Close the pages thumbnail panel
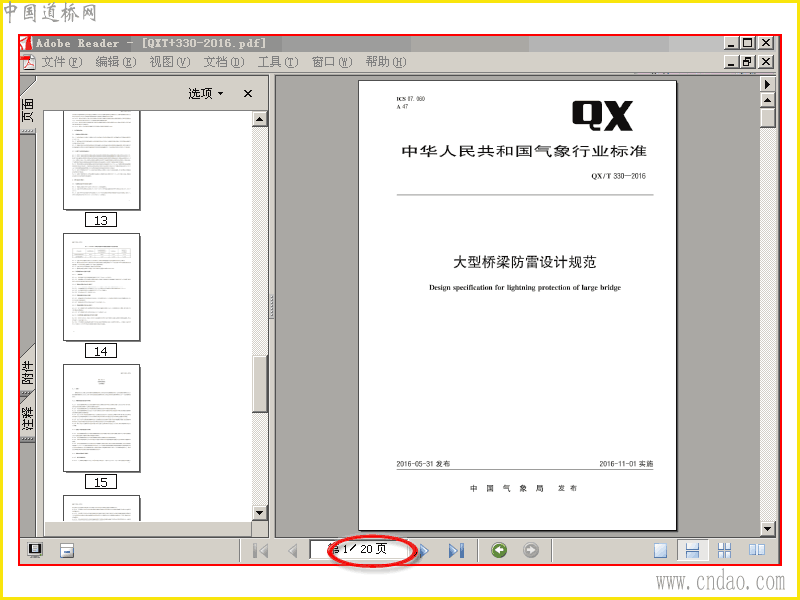Screen dimensions: 800x600 click(x=248, y=93)
